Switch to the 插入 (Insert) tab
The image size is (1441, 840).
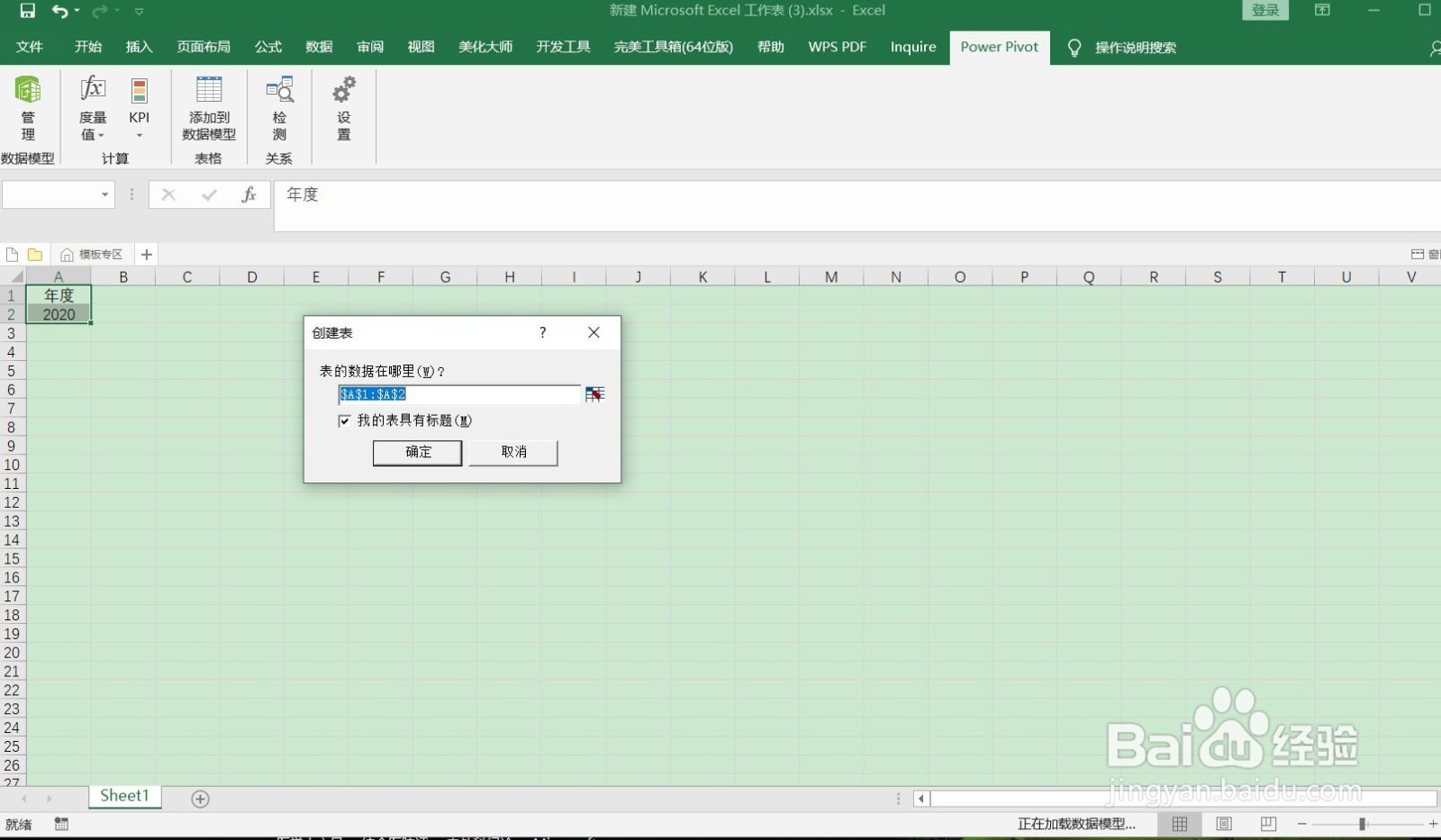tap(139, 47)
